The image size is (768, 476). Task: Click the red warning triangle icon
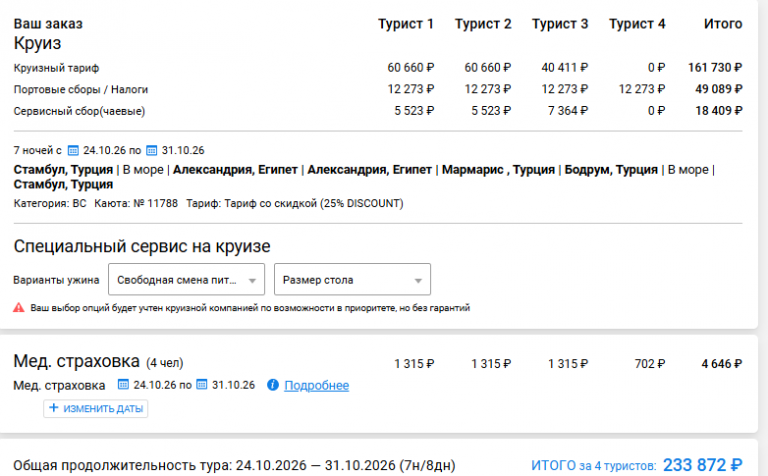click(19, 308)
